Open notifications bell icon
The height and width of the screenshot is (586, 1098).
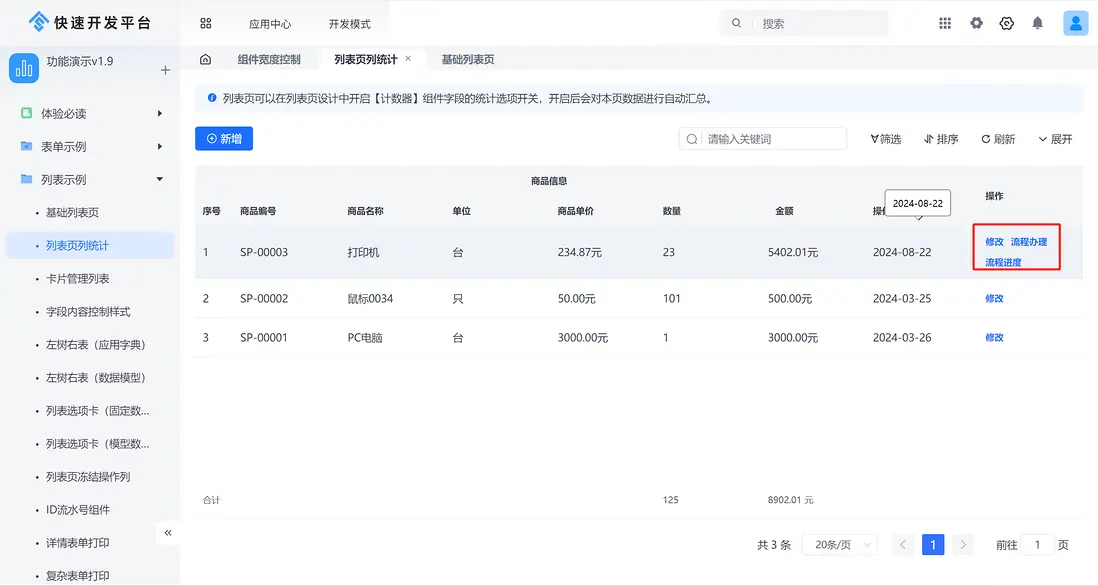click(x=1038, y=23)
